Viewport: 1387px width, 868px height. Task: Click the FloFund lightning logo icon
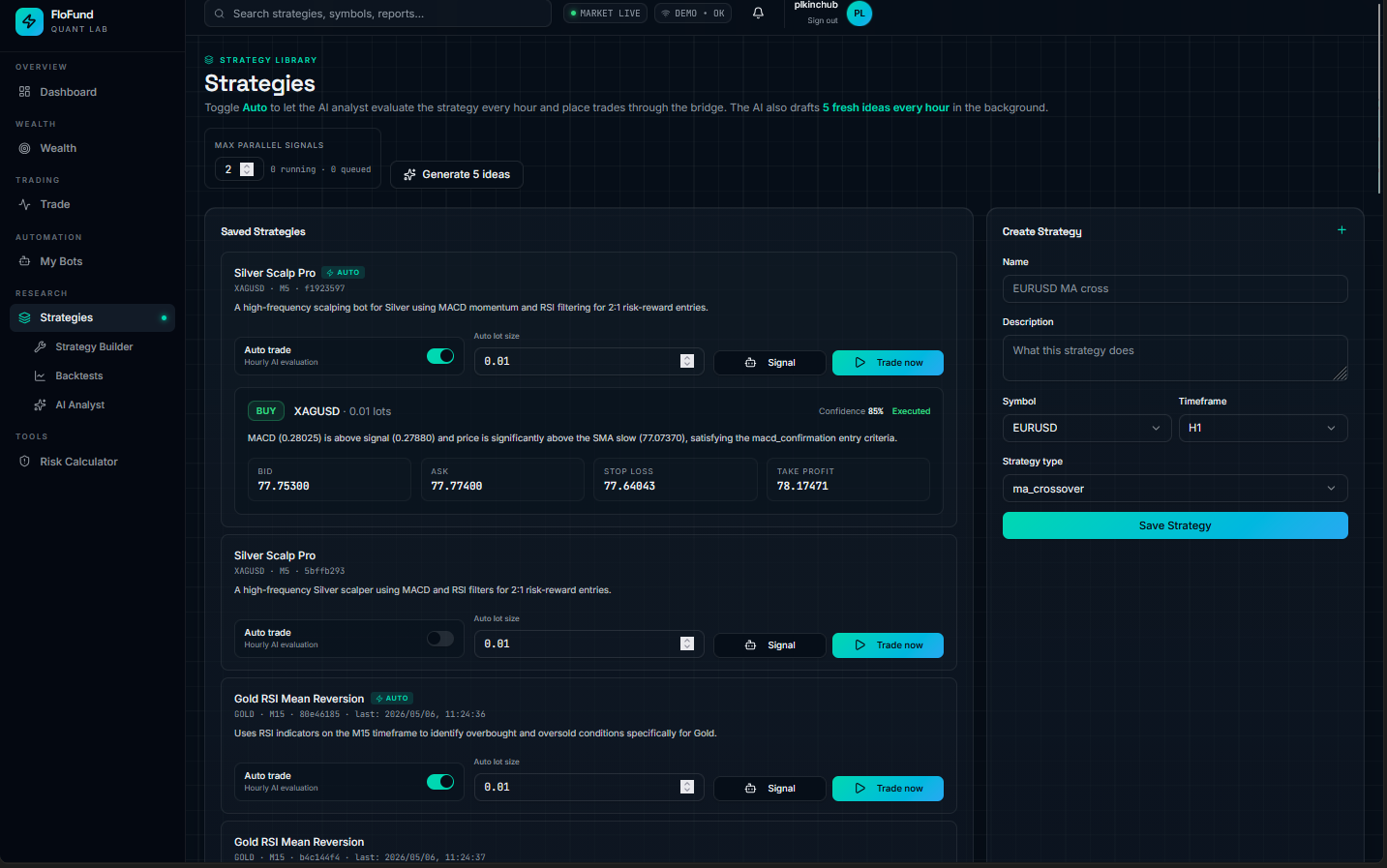tap(30, 21)
